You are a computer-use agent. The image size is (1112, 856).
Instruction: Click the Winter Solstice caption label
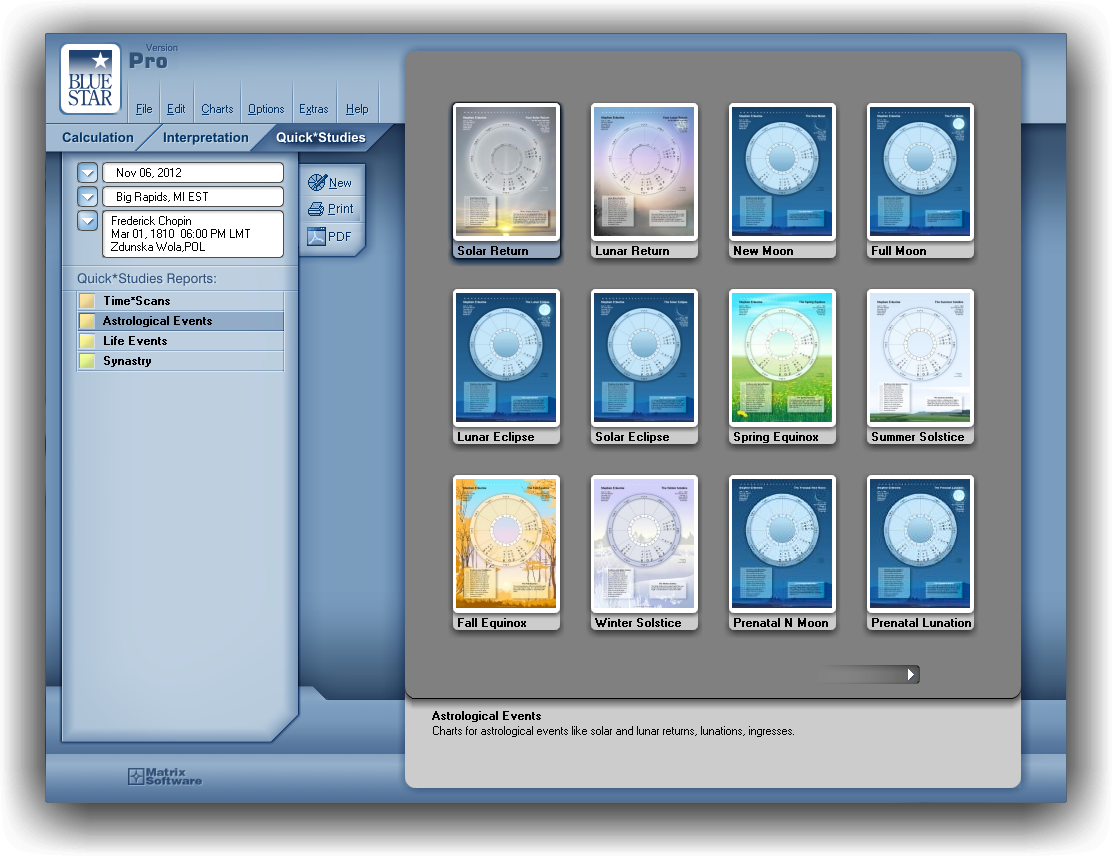click(x=638, y=623)
